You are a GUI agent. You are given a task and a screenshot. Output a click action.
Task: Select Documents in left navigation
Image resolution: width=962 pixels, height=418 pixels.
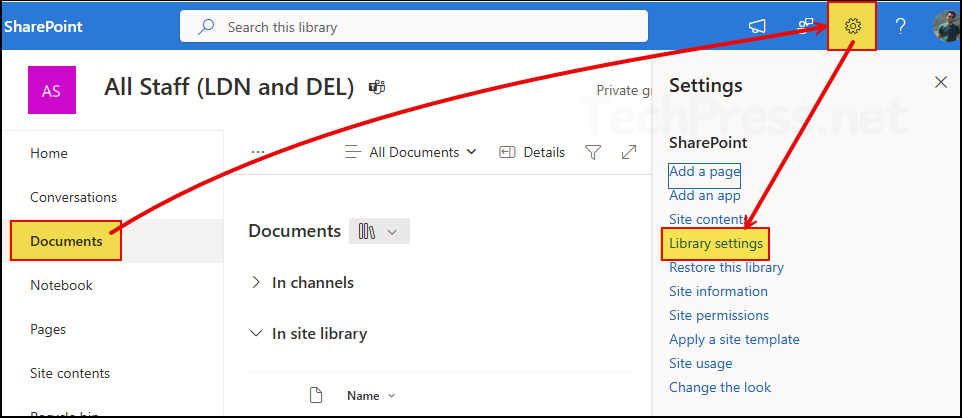pyautogui.click(x=66, y=241)
